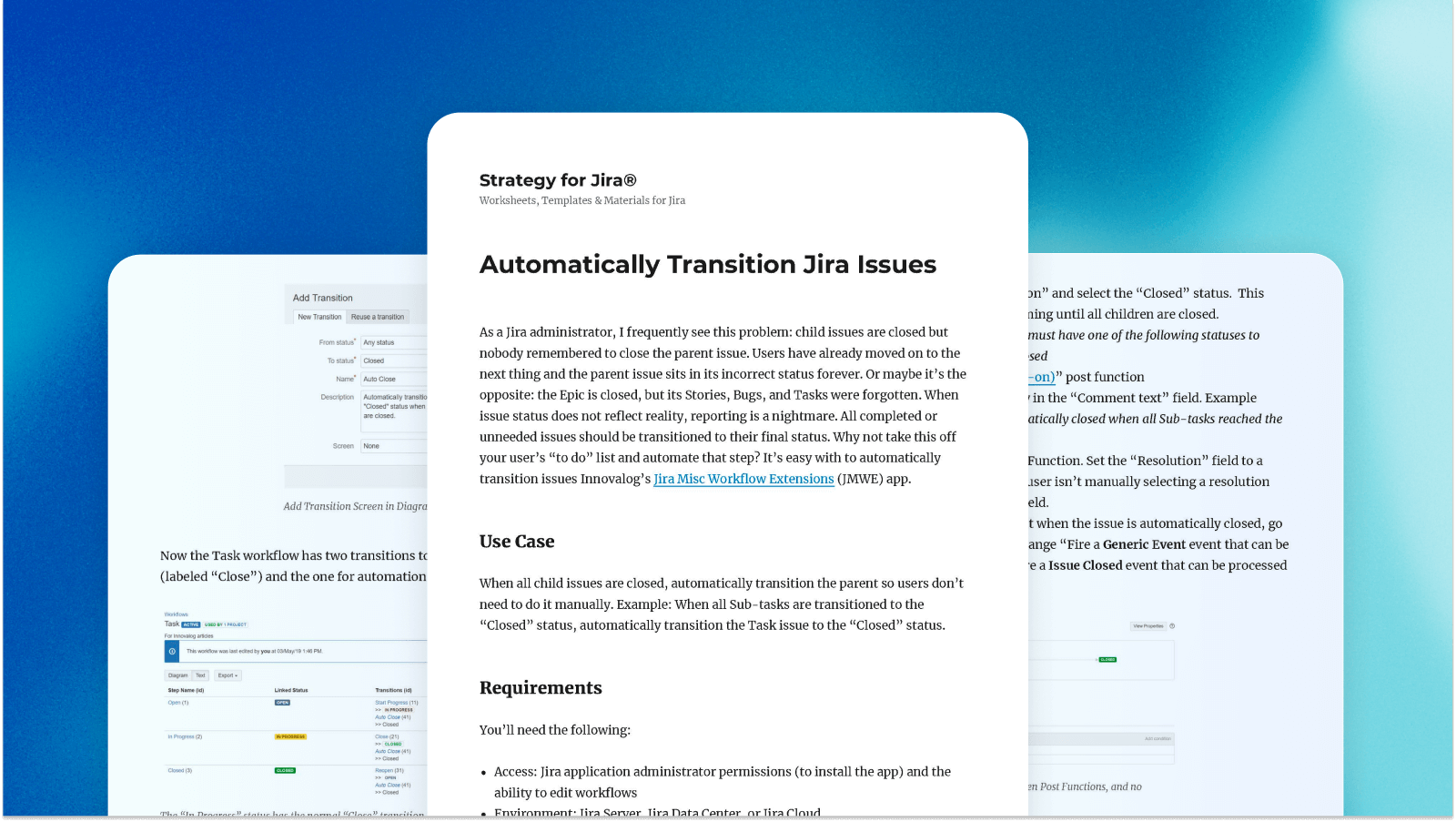Click the USED BY 1 PROJECT badge
This screenshot has height=822, width=1456.
(x=226, y=624)
